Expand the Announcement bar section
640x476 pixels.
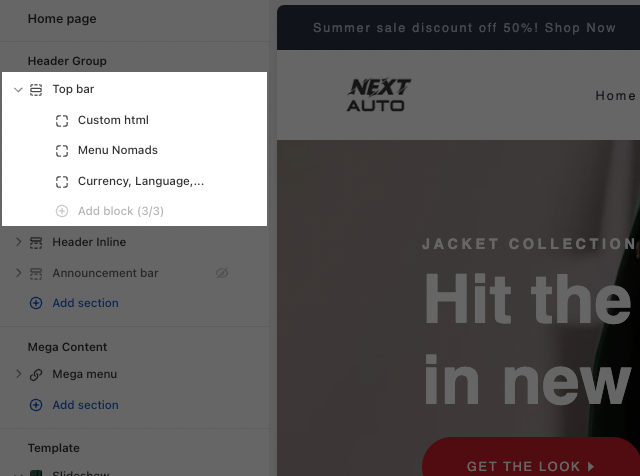[x=18, y=273]
